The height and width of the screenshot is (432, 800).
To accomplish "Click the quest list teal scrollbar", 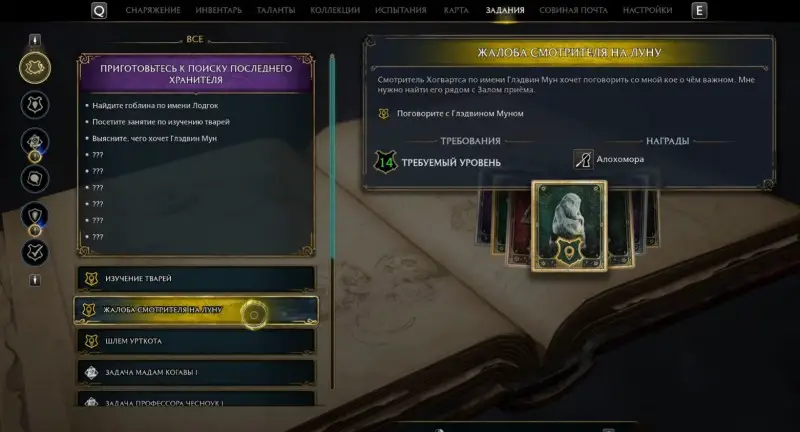I will (x=333, y=158).
